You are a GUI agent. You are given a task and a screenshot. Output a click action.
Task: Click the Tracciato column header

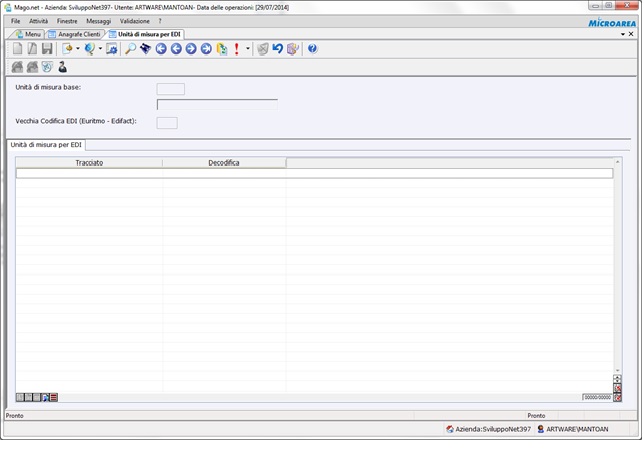pos(89,162)
